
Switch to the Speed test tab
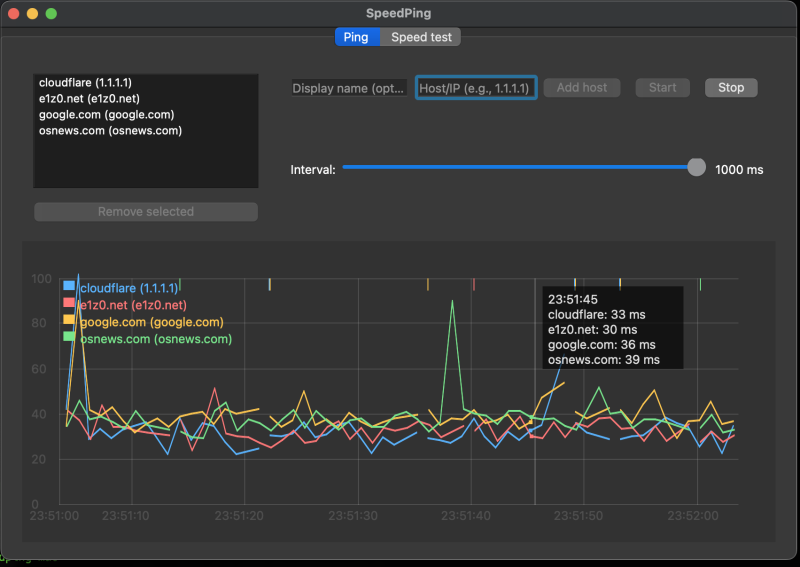[420, 37]
